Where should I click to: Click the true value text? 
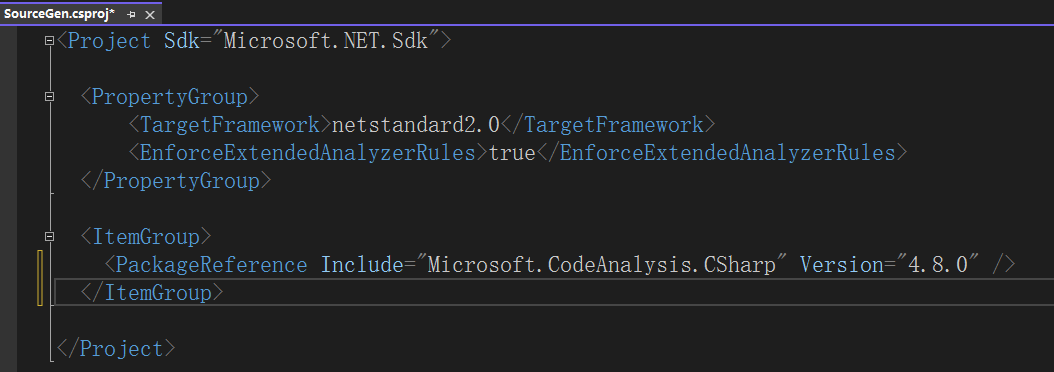[512, 153]
